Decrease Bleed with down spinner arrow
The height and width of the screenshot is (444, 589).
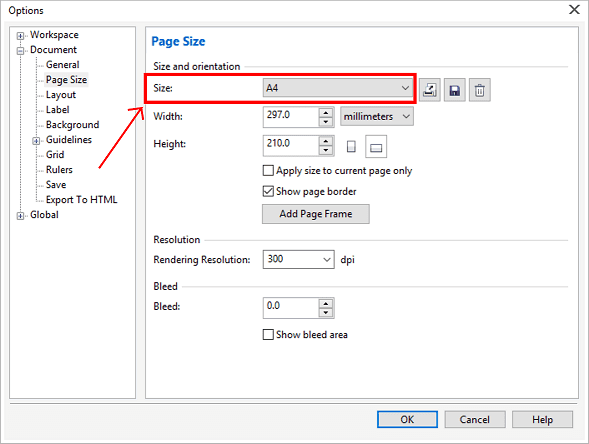point(326,313)
